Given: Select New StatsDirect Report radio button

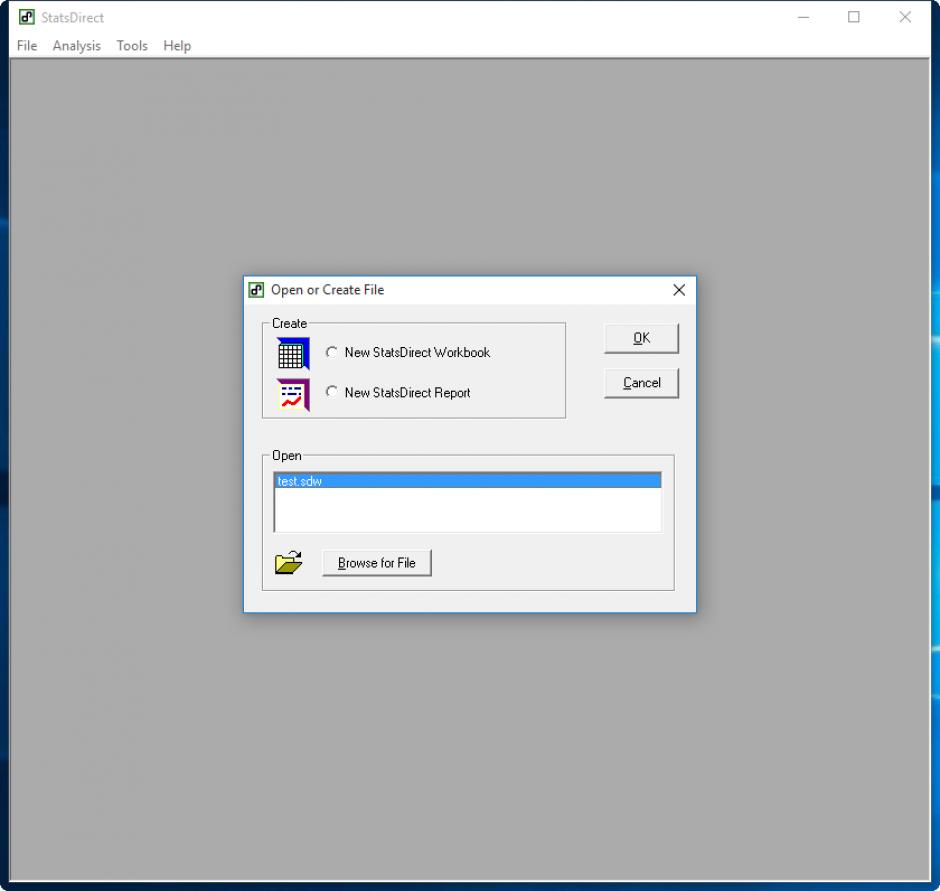Looking at the screenshot, I should click(332, 392).
